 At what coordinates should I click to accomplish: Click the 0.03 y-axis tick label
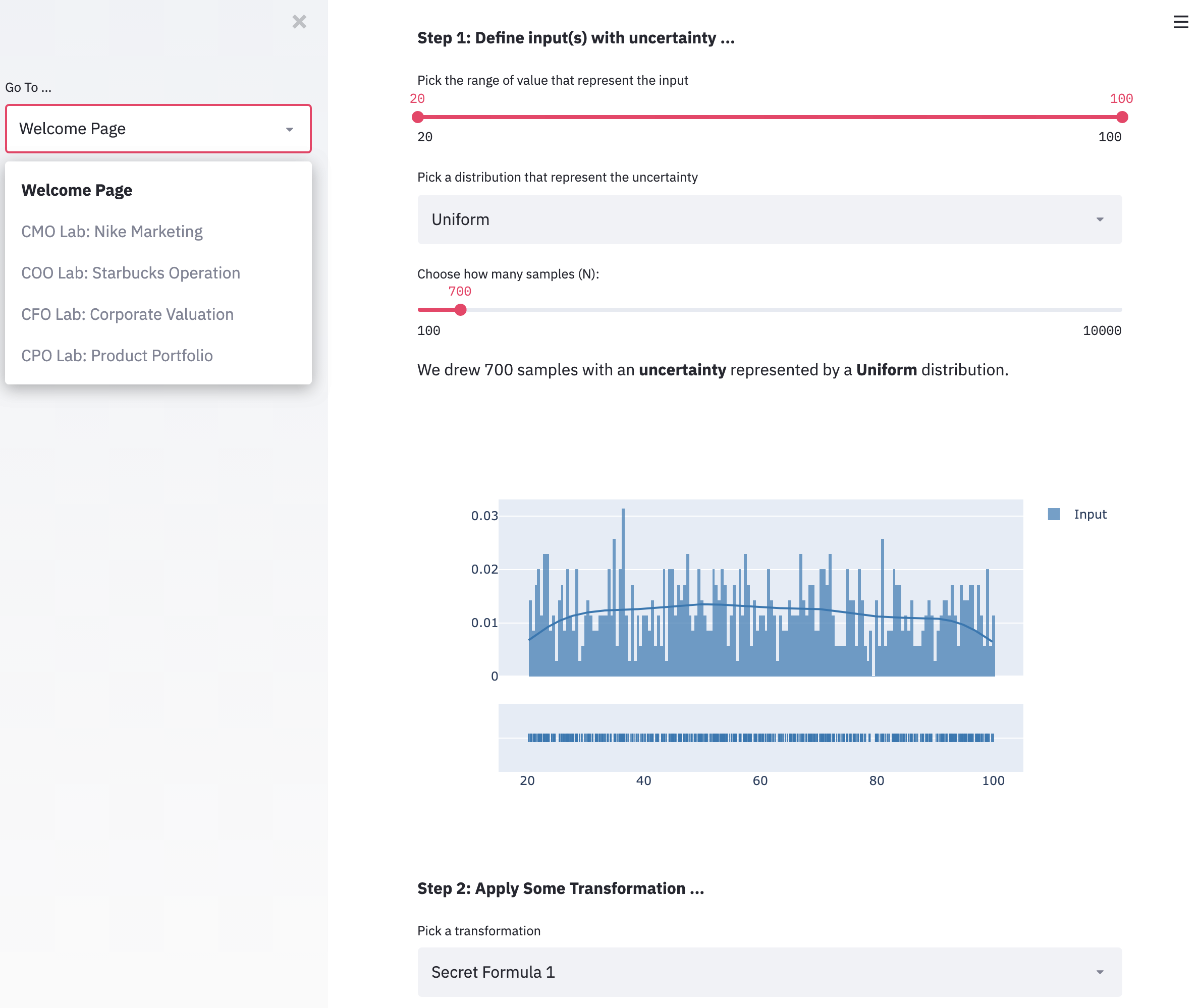click(x=484, y=516)
